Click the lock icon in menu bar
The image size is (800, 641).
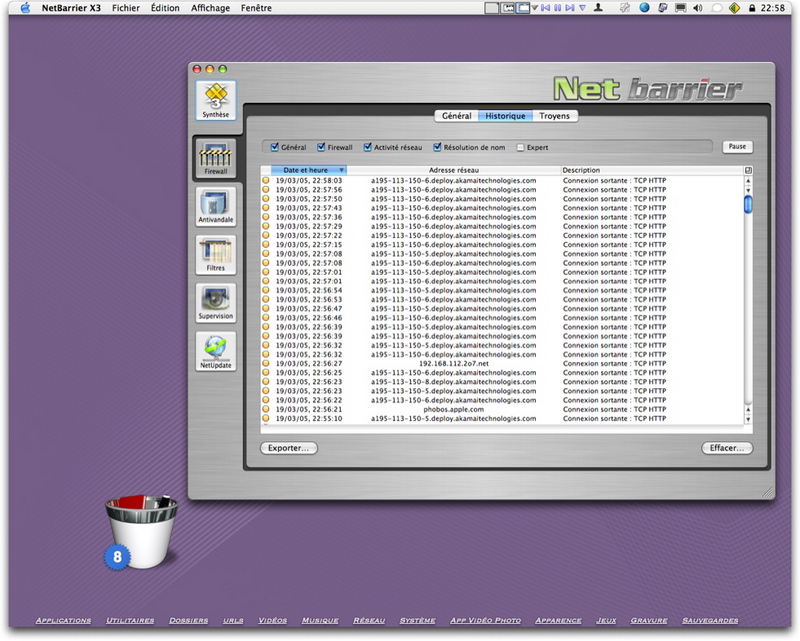[752, 8]
